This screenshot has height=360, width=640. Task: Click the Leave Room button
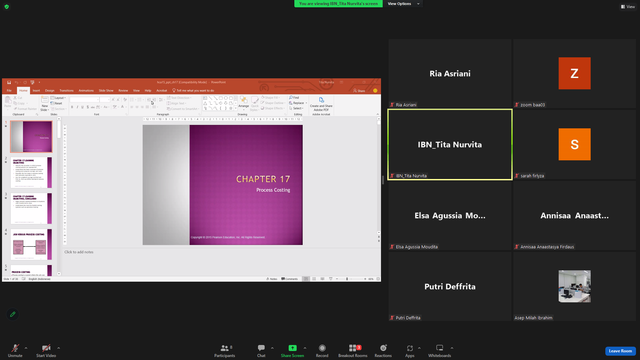click(x=620, y=351)
